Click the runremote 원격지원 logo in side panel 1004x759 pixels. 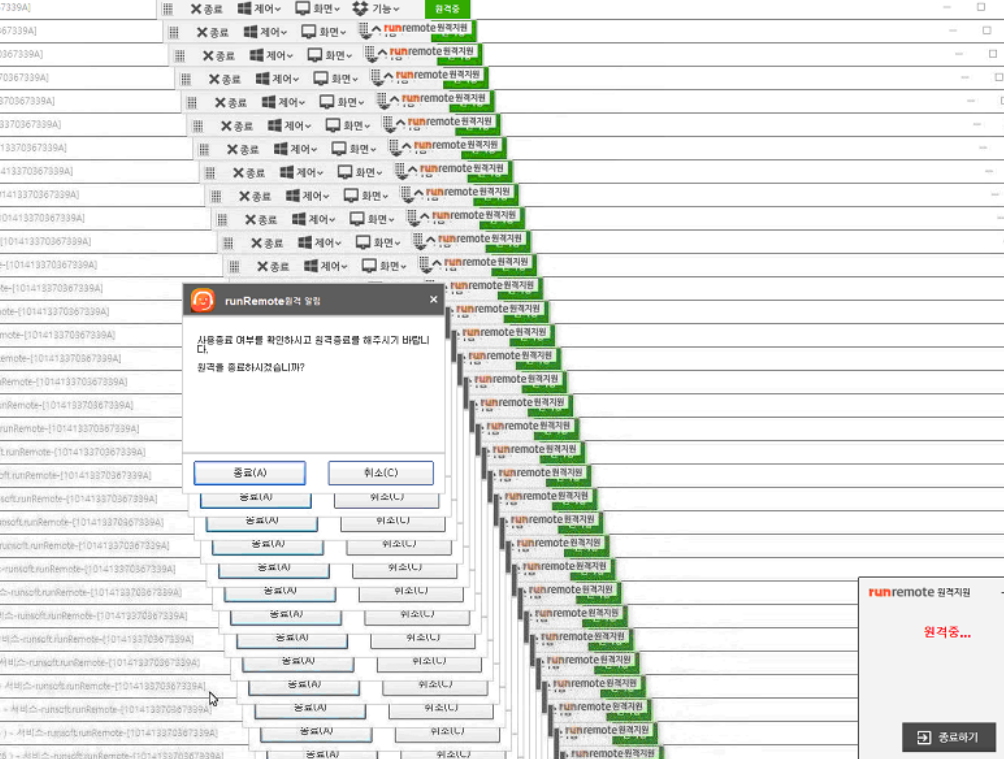[x=919, y=592]
